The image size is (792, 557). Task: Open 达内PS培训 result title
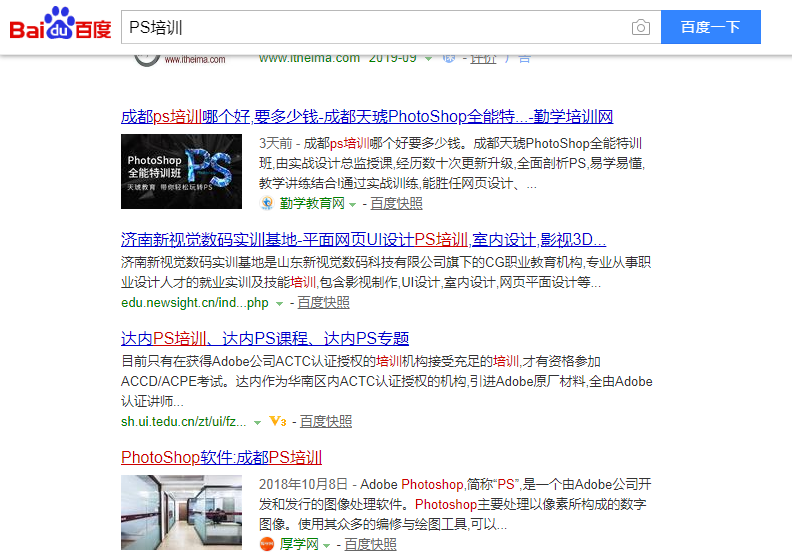[x=265, y=338]
